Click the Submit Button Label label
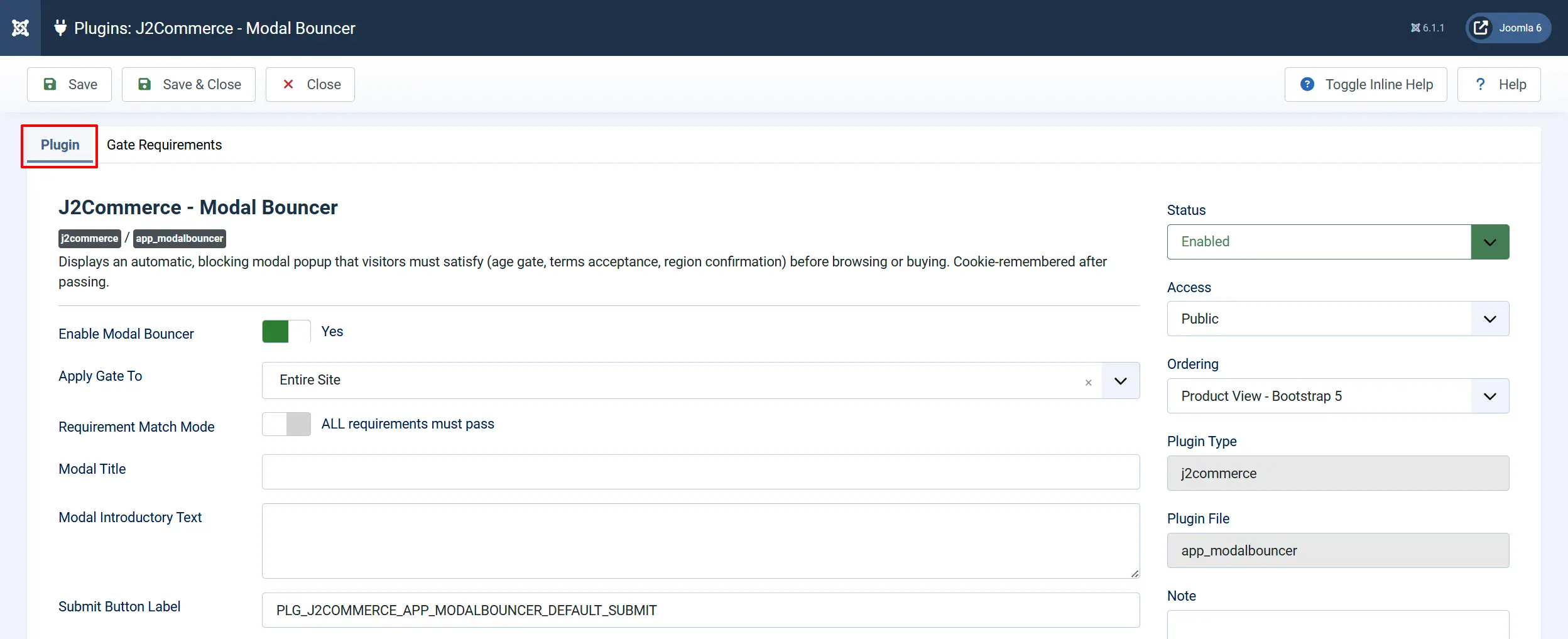The width and height of the screenshot is (1568, 639). [119, 606]
